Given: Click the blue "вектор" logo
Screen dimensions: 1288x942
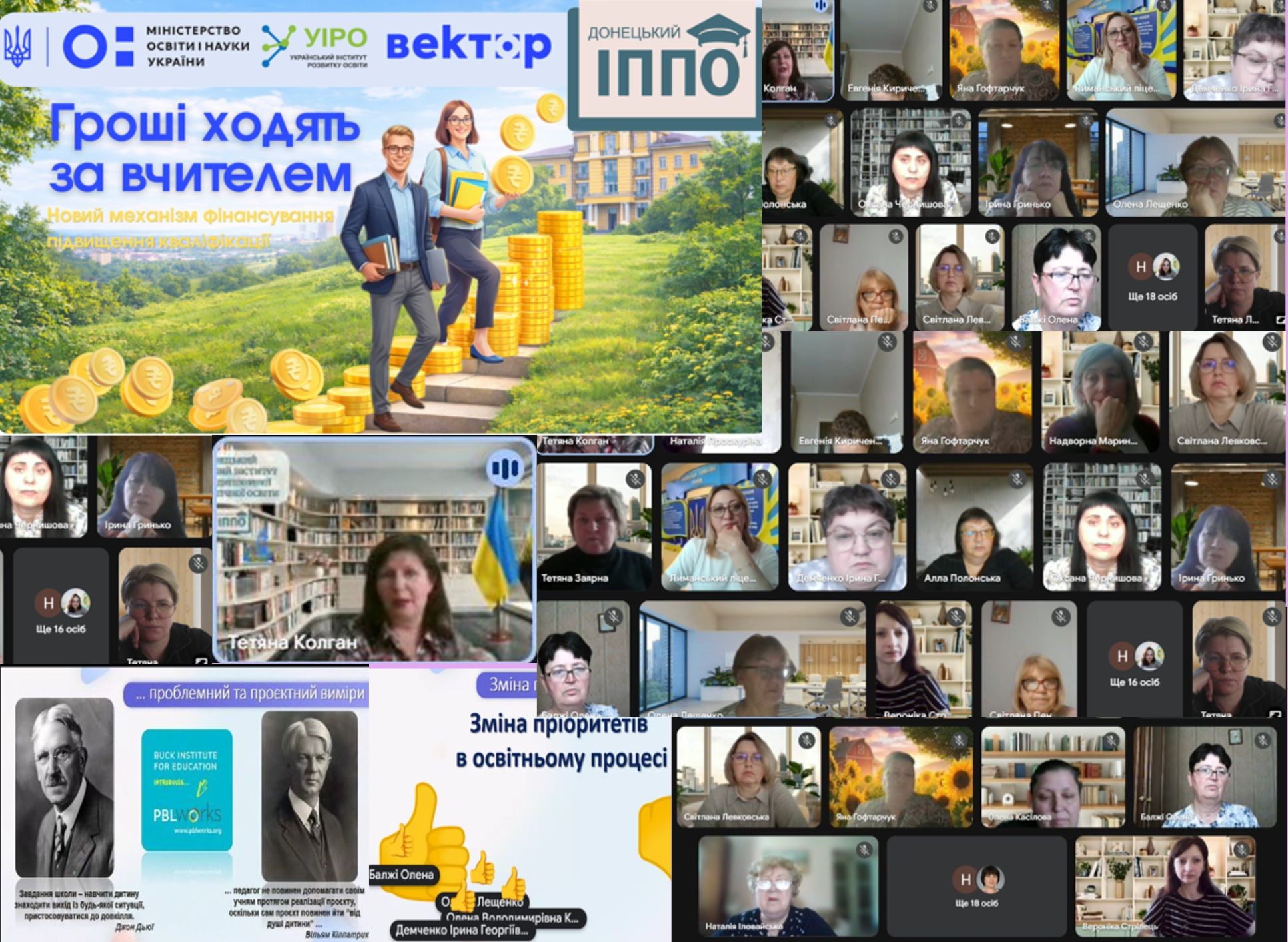Looking at the screenshot, I should (469, 45).
